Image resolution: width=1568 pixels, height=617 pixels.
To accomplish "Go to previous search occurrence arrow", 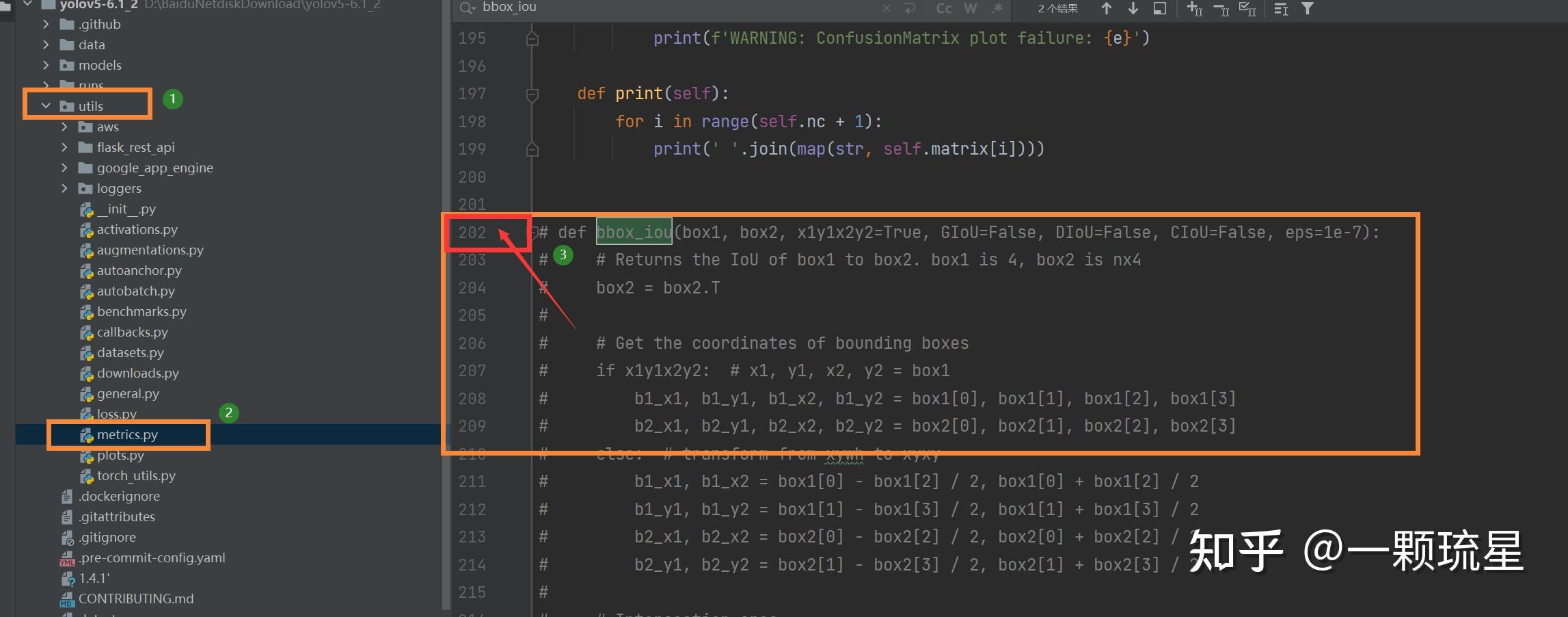I will coord(1107,8).
